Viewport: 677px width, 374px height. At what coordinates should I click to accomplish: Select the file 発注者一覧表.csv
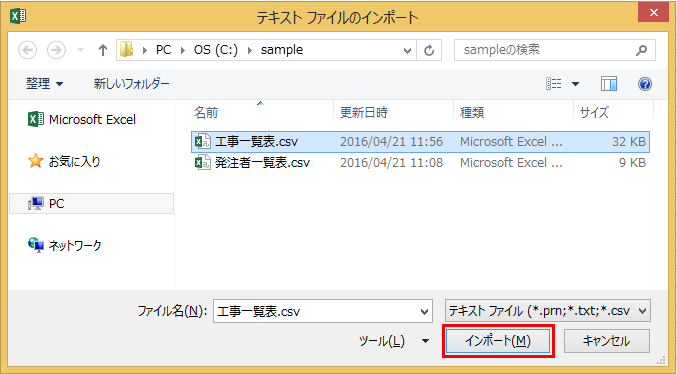[420, 163]
